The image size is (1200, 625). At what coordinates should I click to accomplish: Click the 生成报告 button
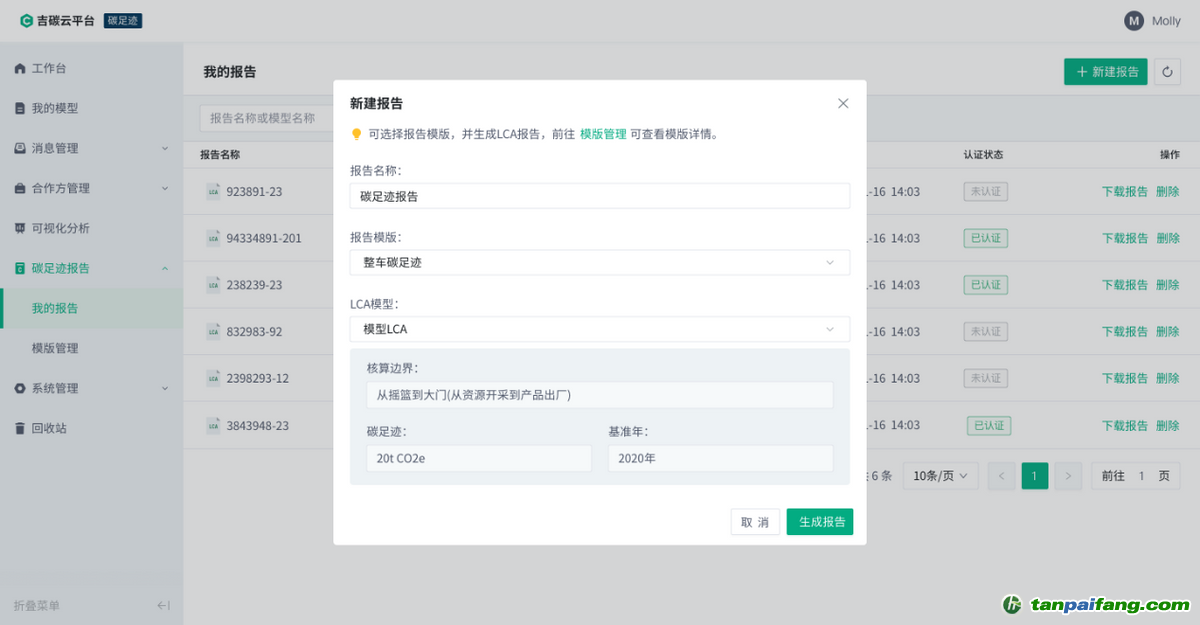click(x=820, y=522)
